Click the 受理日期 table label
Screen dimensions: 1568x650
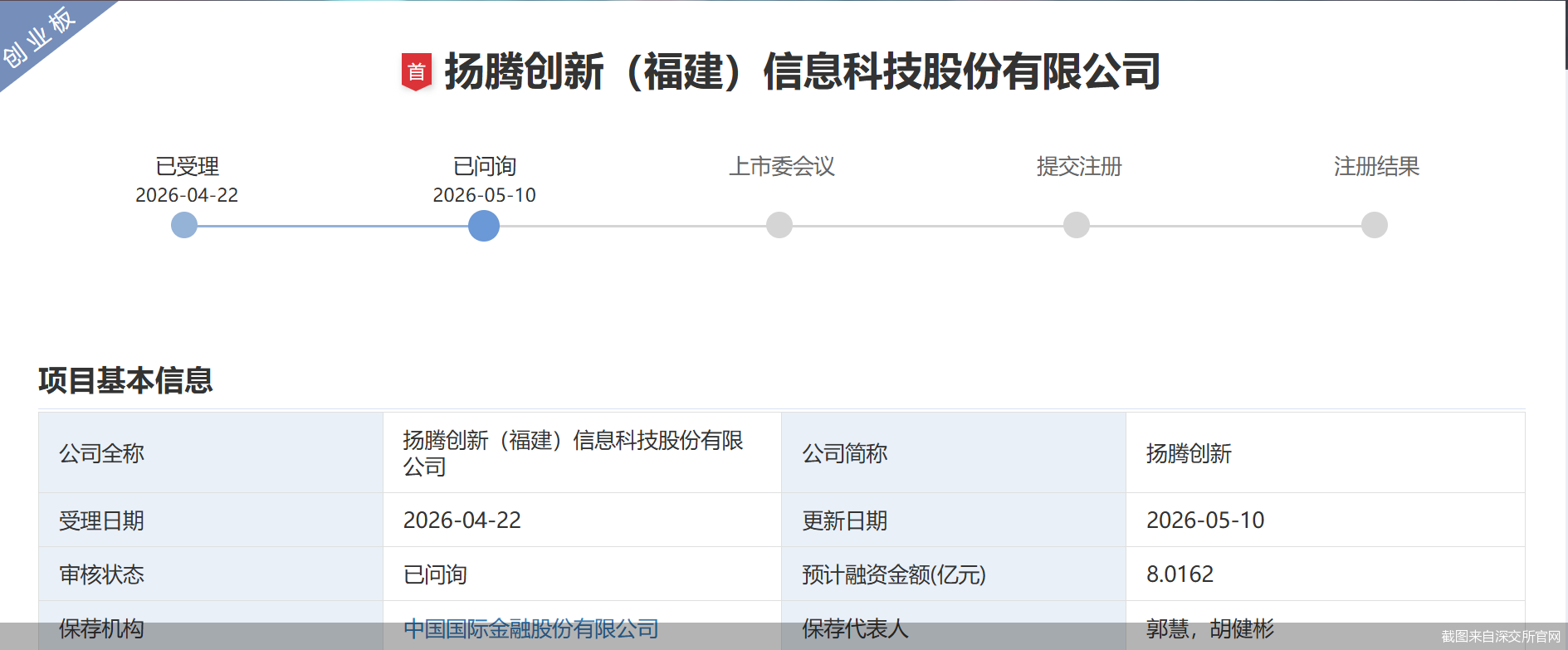click(x=102, y=520)
